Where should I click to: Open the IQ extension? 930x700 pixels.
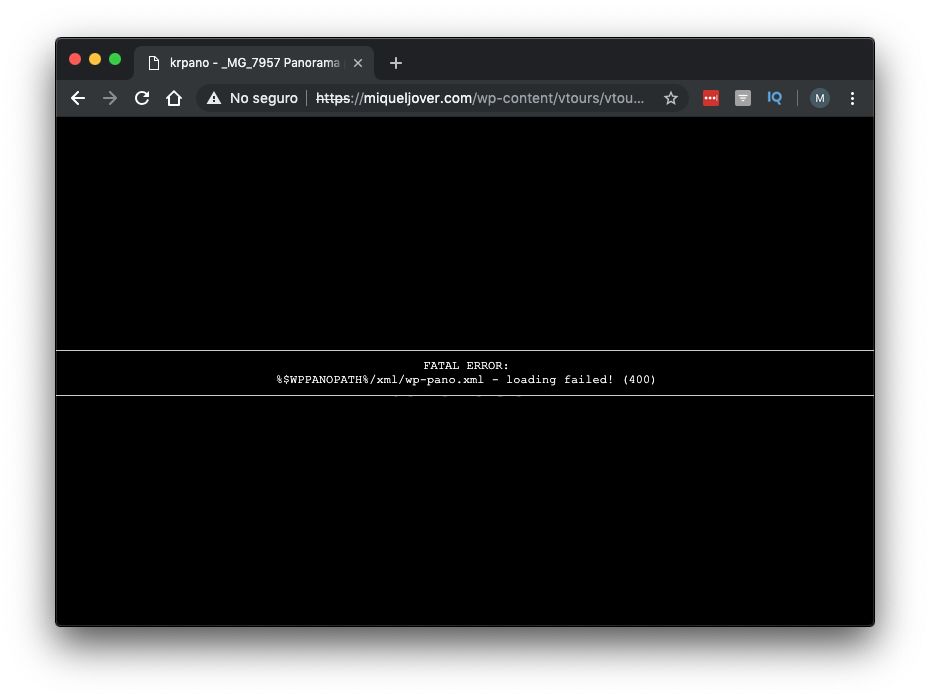775,98
